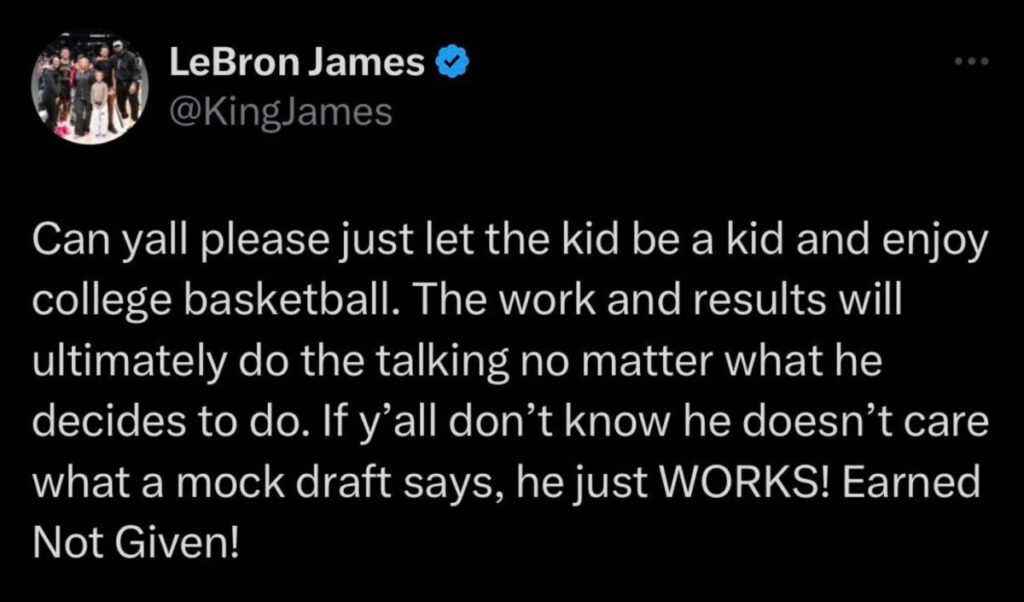Open LeBron James's profile picture
1024x602 pixels.
(89, 87)
